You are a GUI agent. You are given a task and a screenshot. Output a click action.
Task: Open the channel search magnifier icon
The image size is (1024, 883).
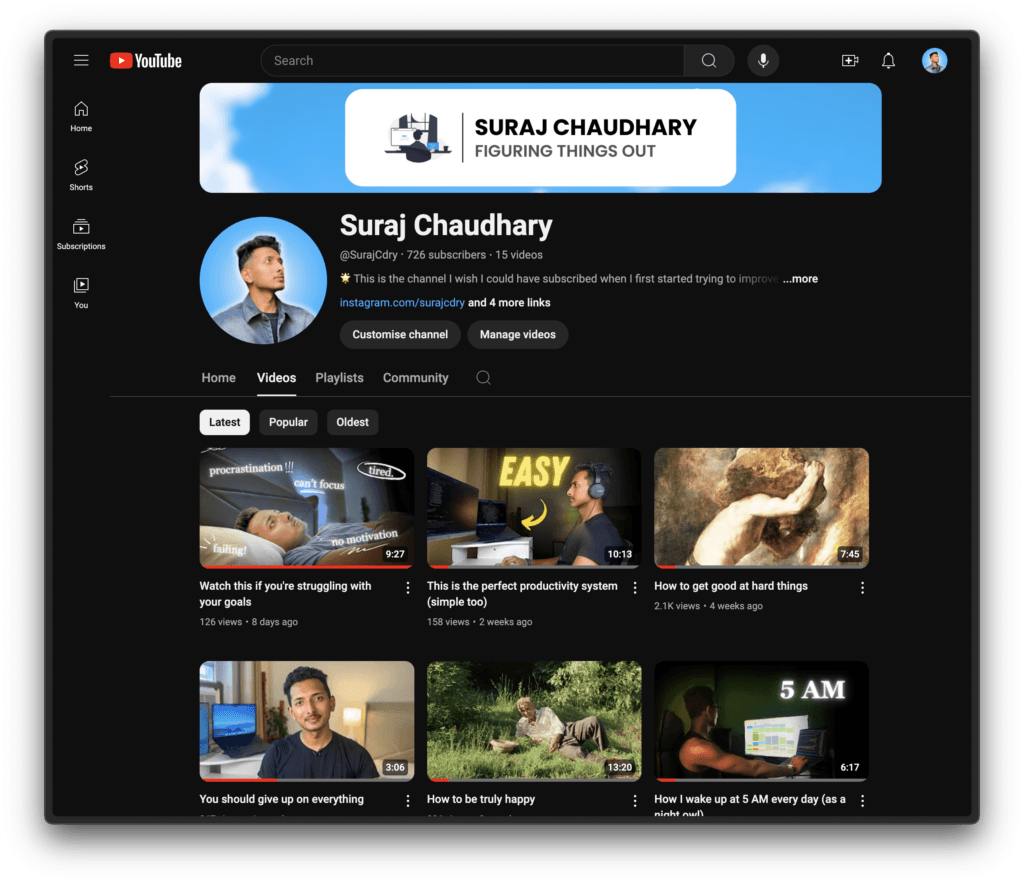click(483, 378)
